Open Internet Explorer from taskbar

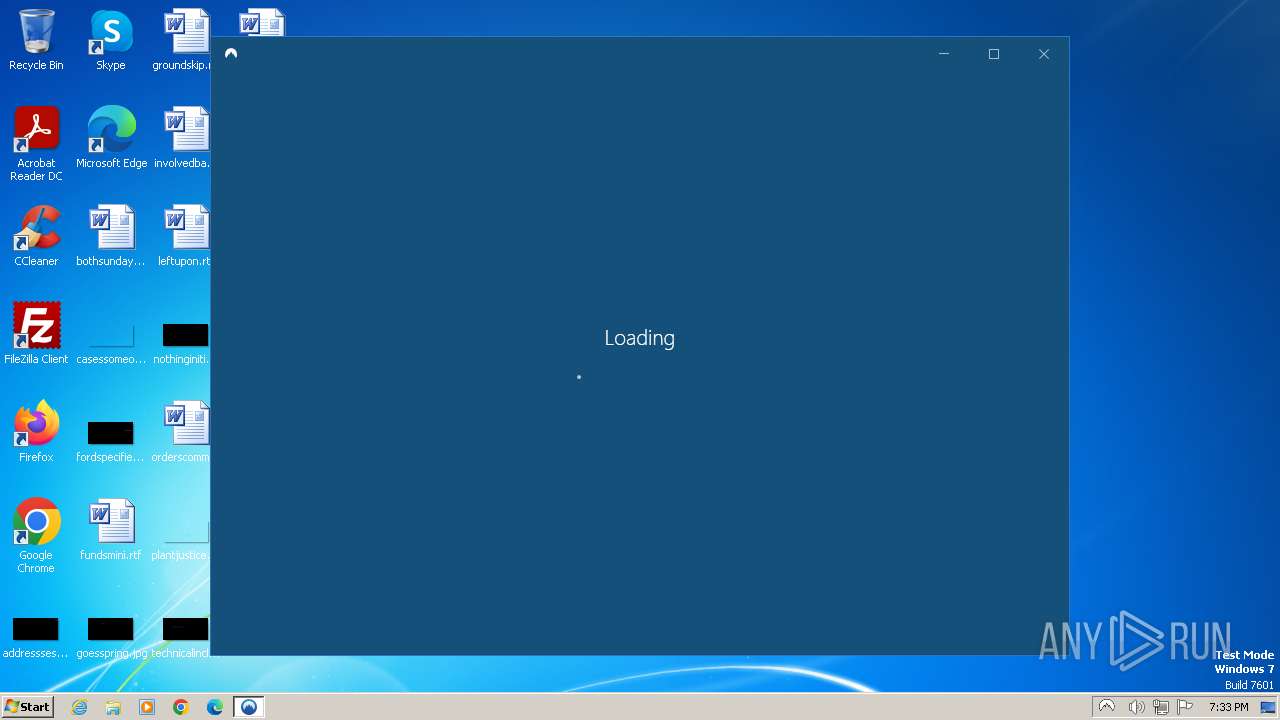tap(80, 707)
